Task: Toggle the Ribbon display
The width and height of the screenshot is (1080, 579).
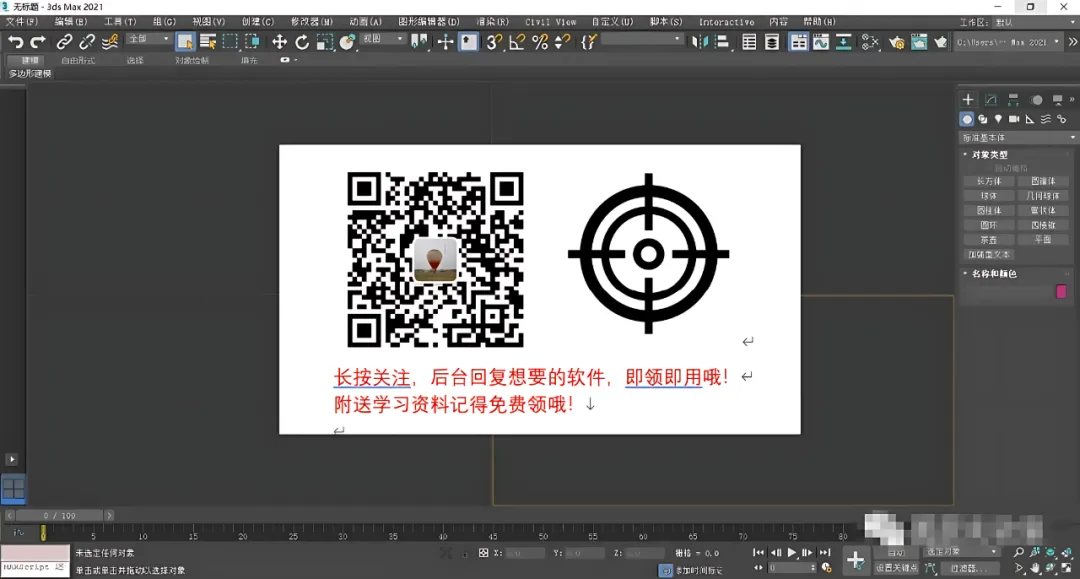Action: [798, 42]
